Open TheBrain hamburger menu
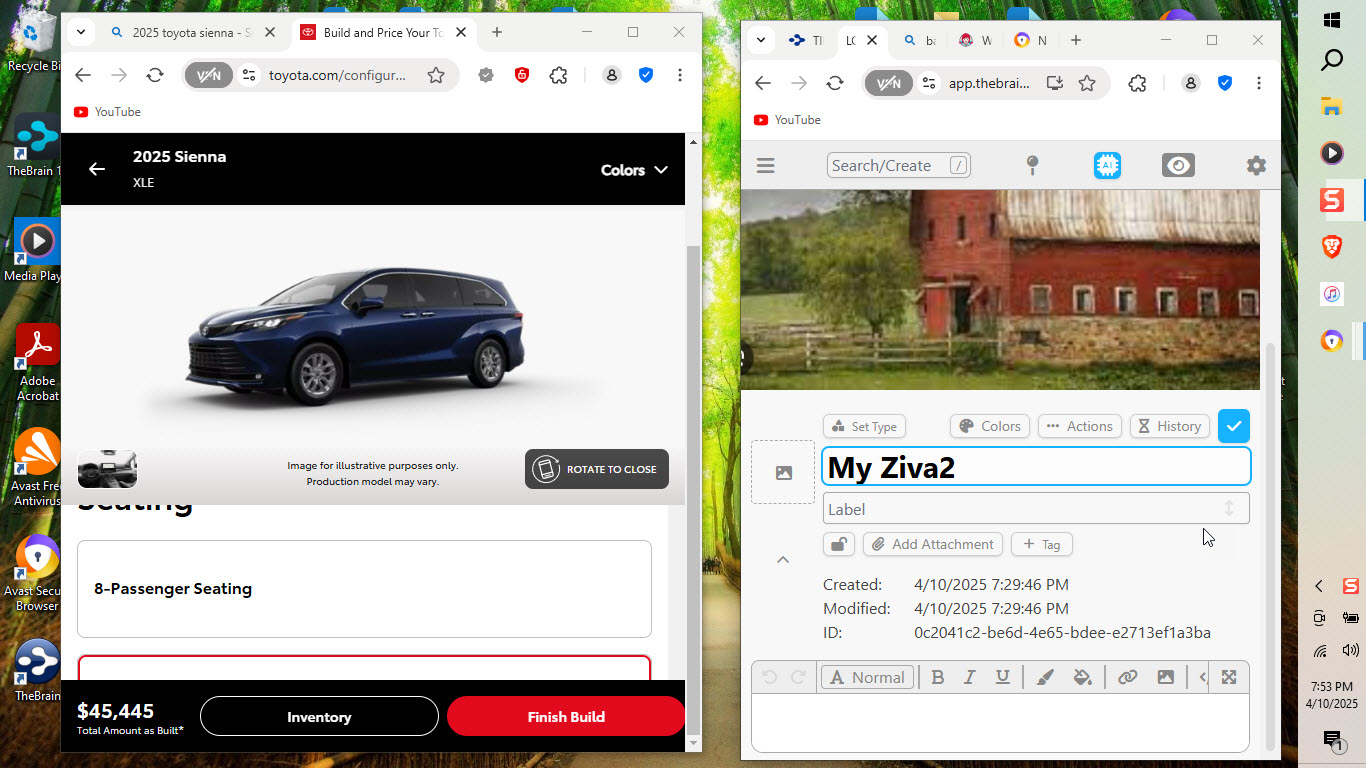Screen dimensions: 1366x768 pos(766,166)
